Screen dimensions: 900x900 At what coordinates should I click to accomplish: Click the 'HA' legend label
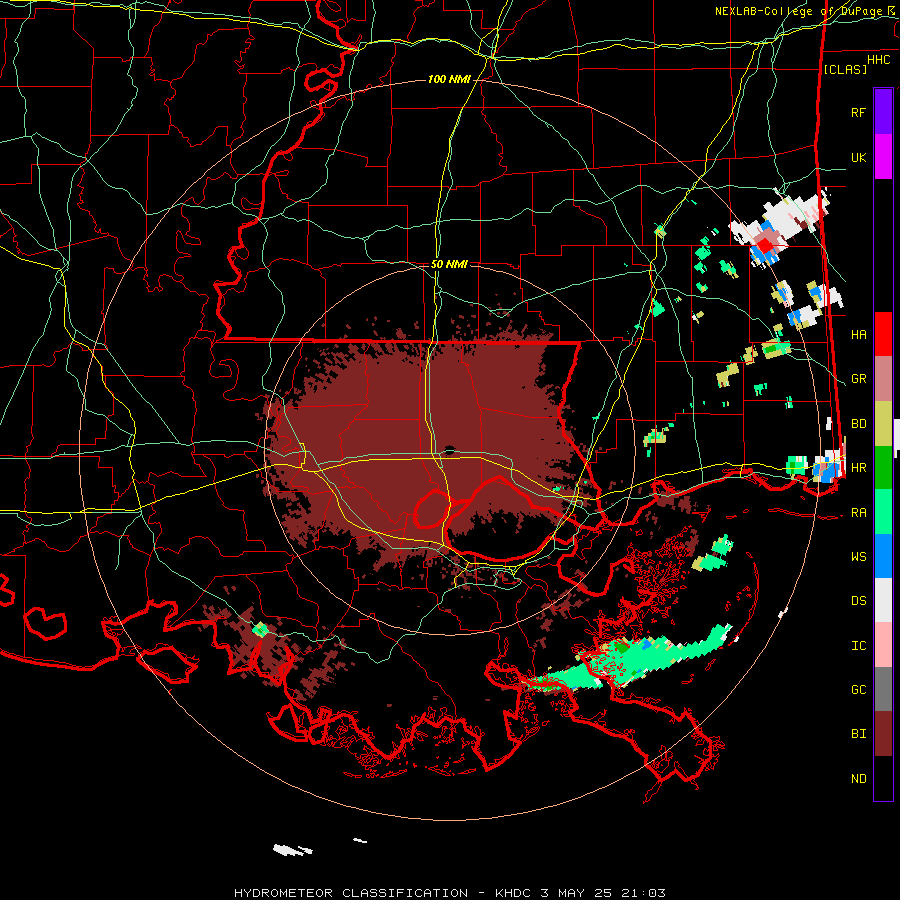coord(858,334)
